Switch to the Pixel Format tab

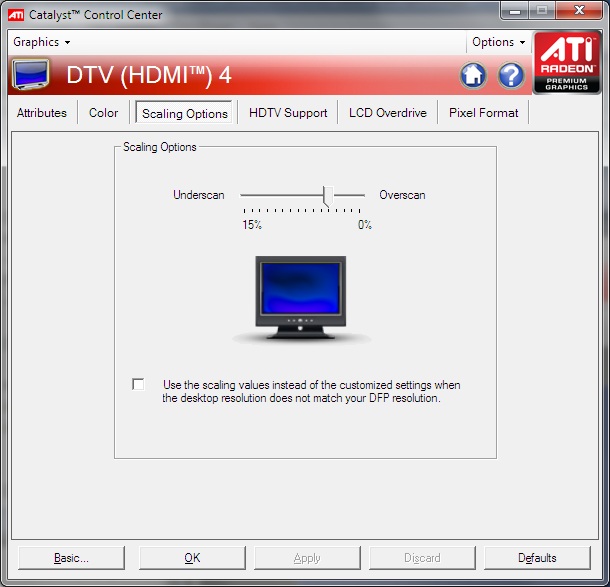coord(483,113)
